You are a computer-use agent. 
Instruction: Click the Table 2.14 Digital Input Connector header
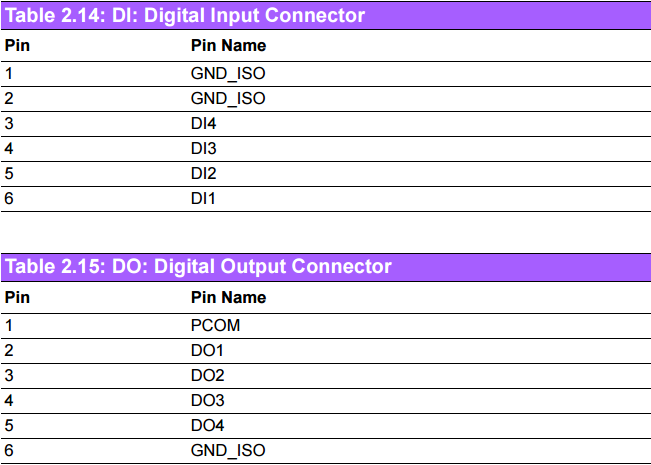coord(185,16)
